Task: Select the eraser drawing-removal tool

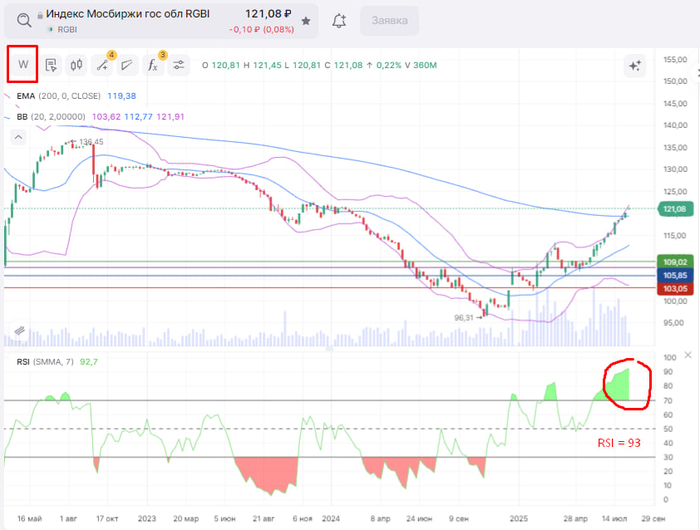Action: point(127,65)
